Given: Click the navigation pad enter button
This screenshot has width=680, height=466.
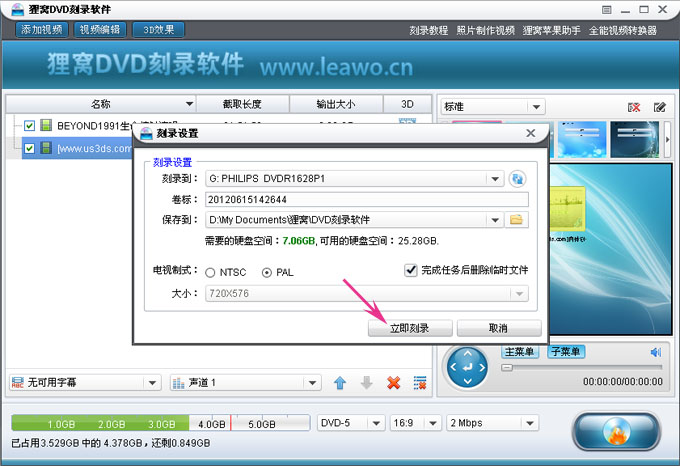Looking at the screenshot, I should [x=468, y=367].
